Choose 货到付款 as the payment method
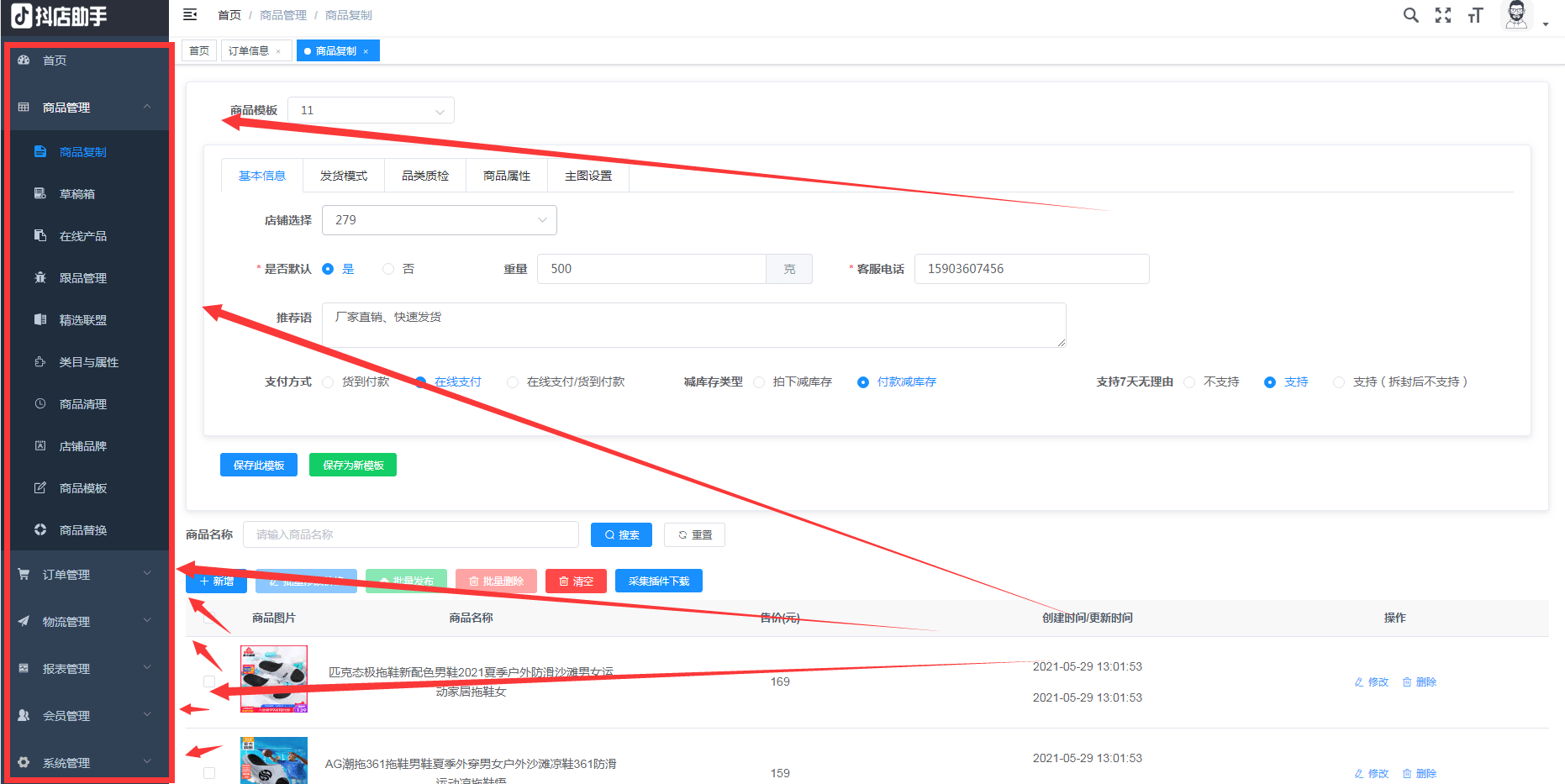 click(328, 381)
